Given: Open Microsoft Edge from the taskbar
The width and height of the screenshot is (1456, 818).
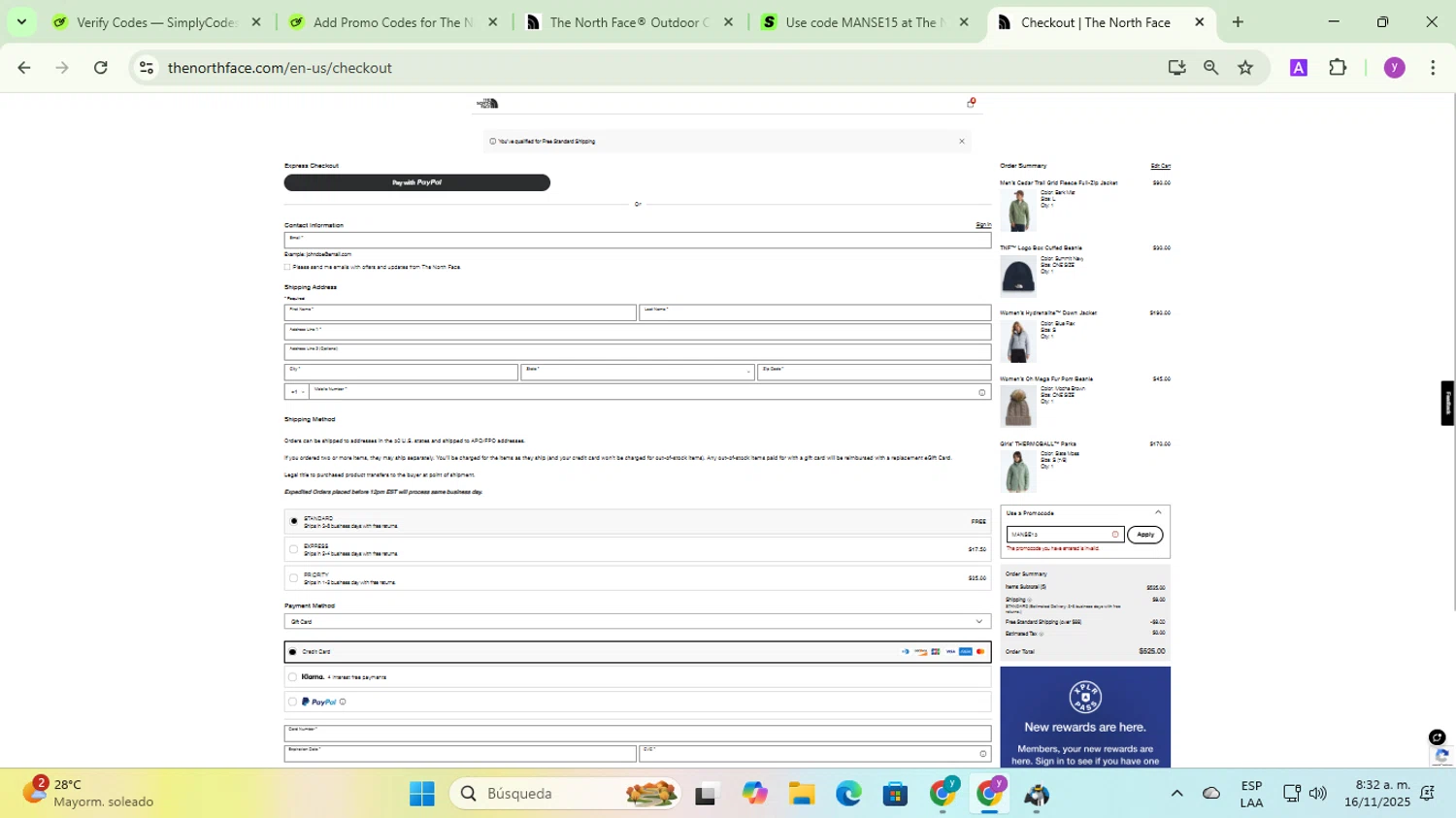Looking at the screenshot, I should pos(848,794).
